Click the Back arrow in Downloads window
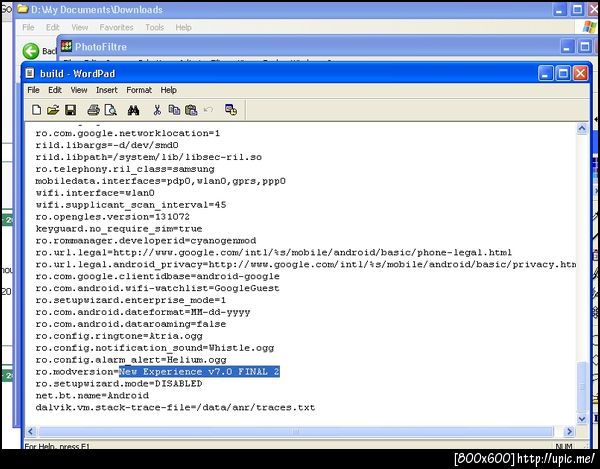600x469 pixels. pyautogui.click(x=31, y=51)
